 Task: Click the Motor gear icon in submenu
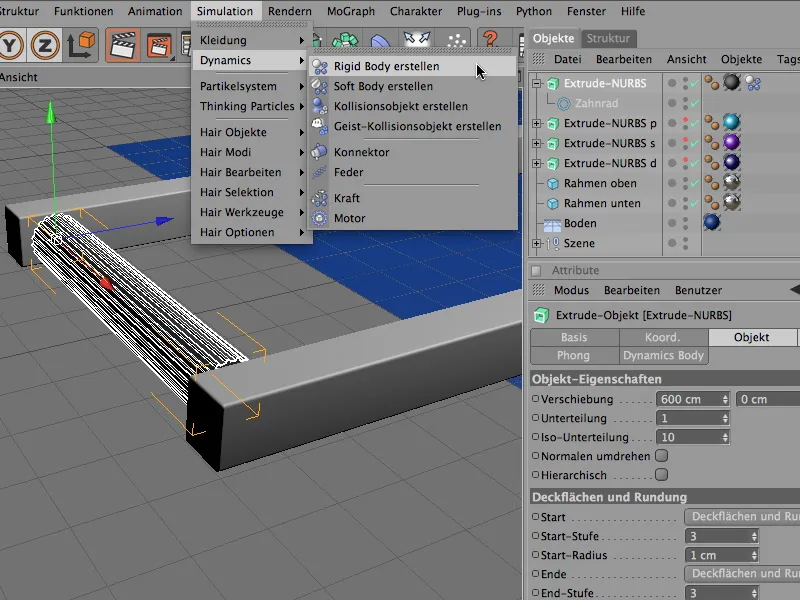click(x=319, y=218)
